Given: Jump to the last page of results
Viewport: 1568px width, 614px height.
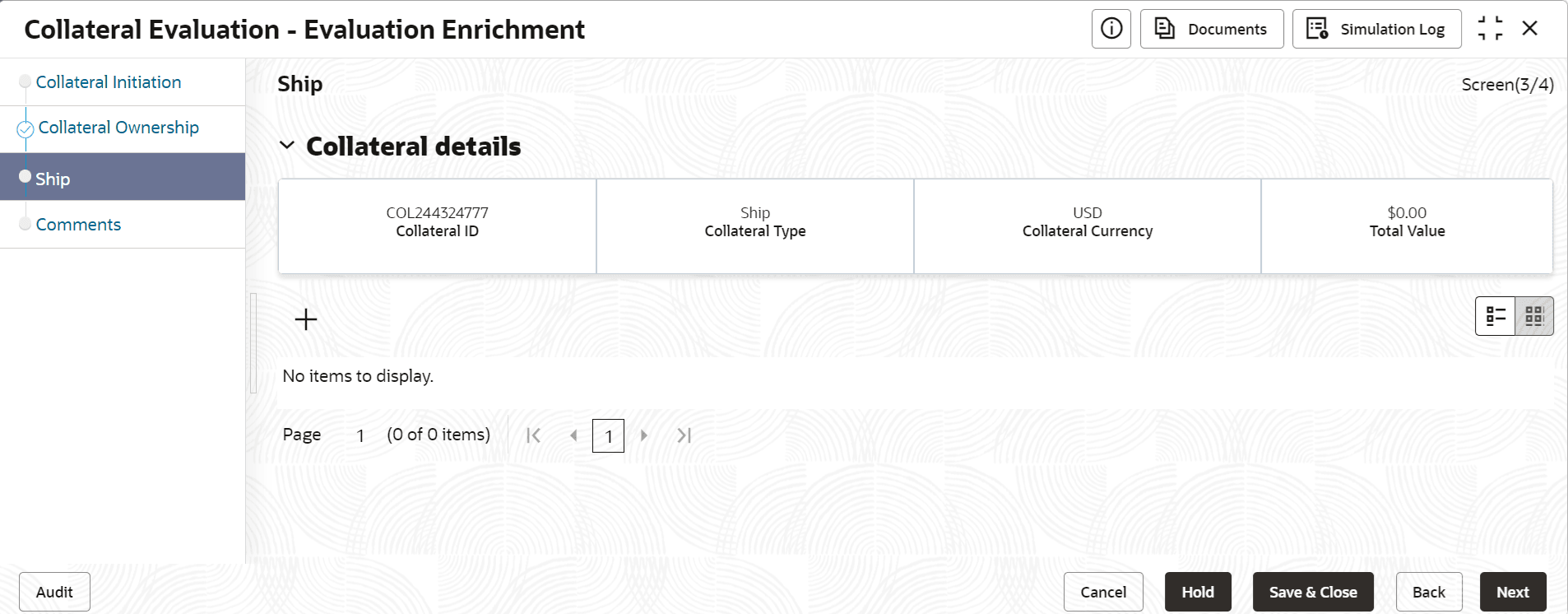Looking at the screenshot, I should pos(684,435).
